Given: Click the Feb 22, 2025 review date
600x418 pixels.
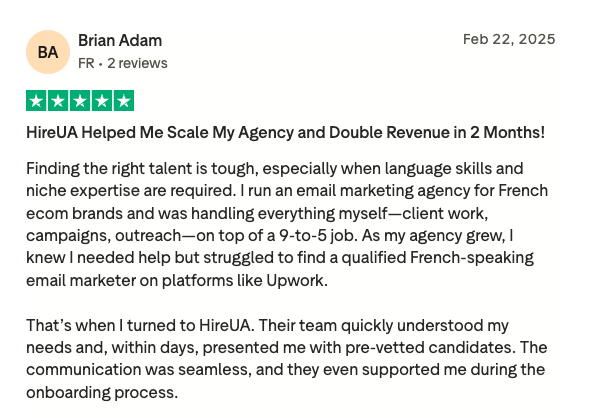Looking at the screenshot, I should pyautogui.click(x=509, y=39).
